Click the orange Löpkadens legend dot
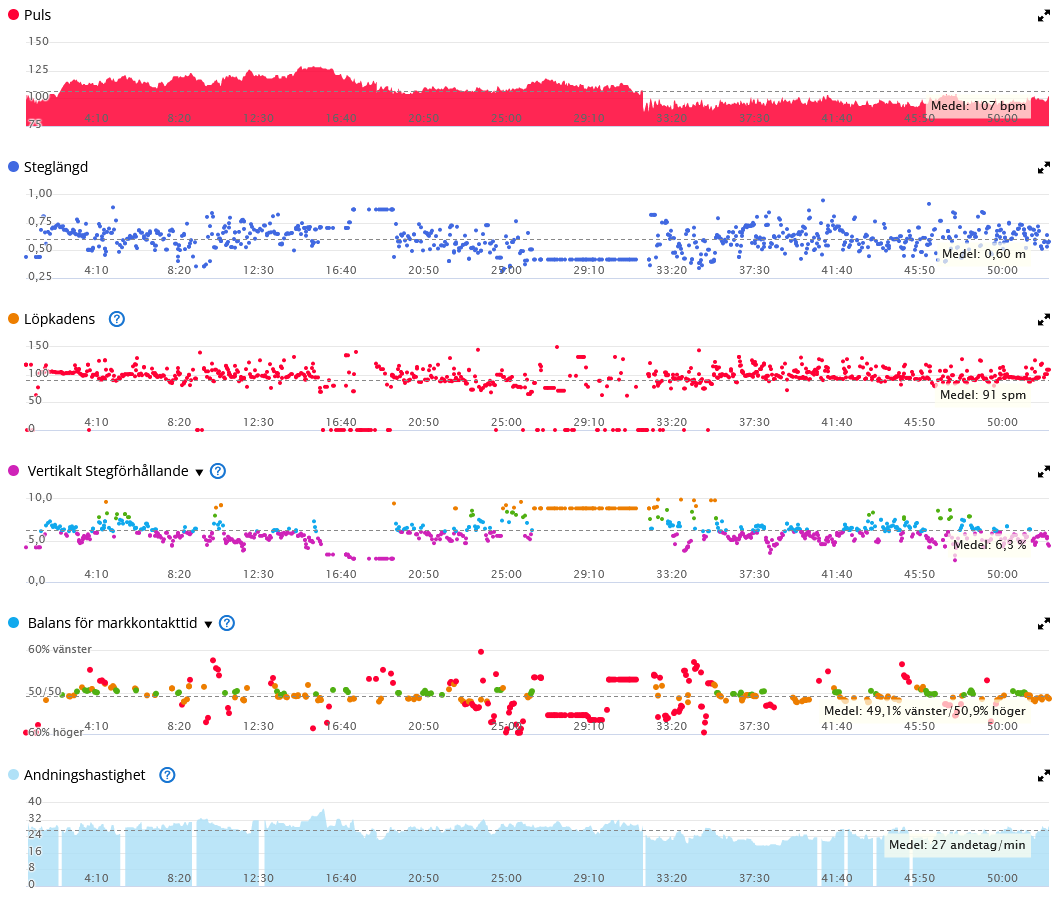The width and height of the screenshot is (1063, 902). point(13,319)
